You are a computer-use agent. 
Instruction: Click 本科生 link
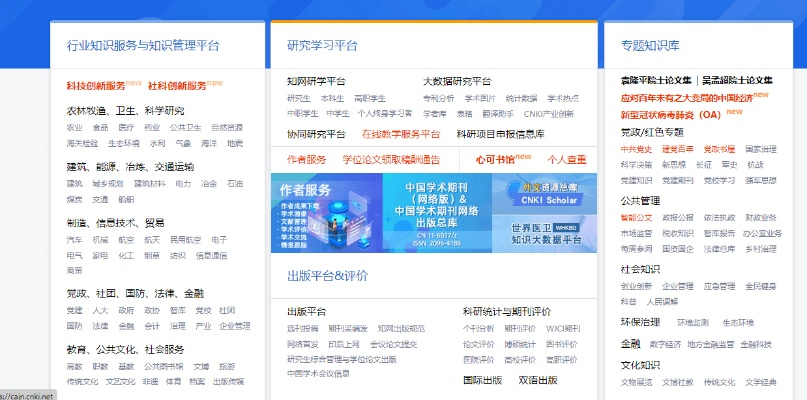coord(332,98)
